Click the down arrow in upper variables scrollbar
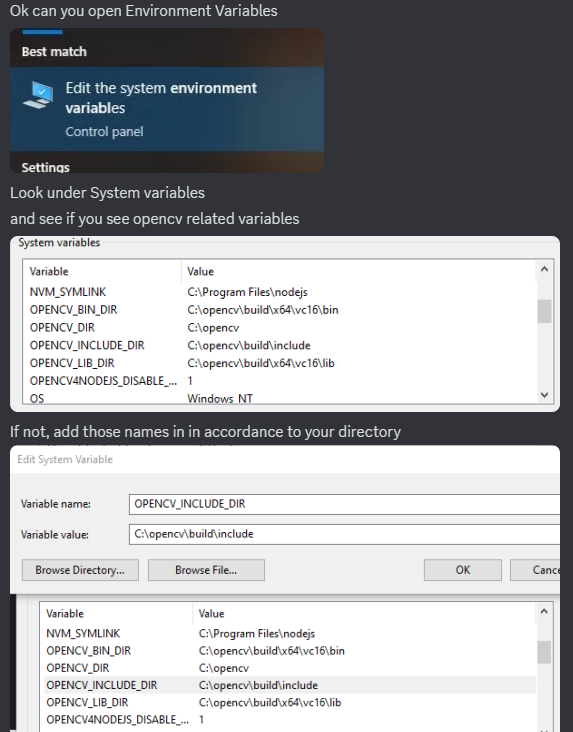The image size is (573, 732). click(x=544, y=395)
